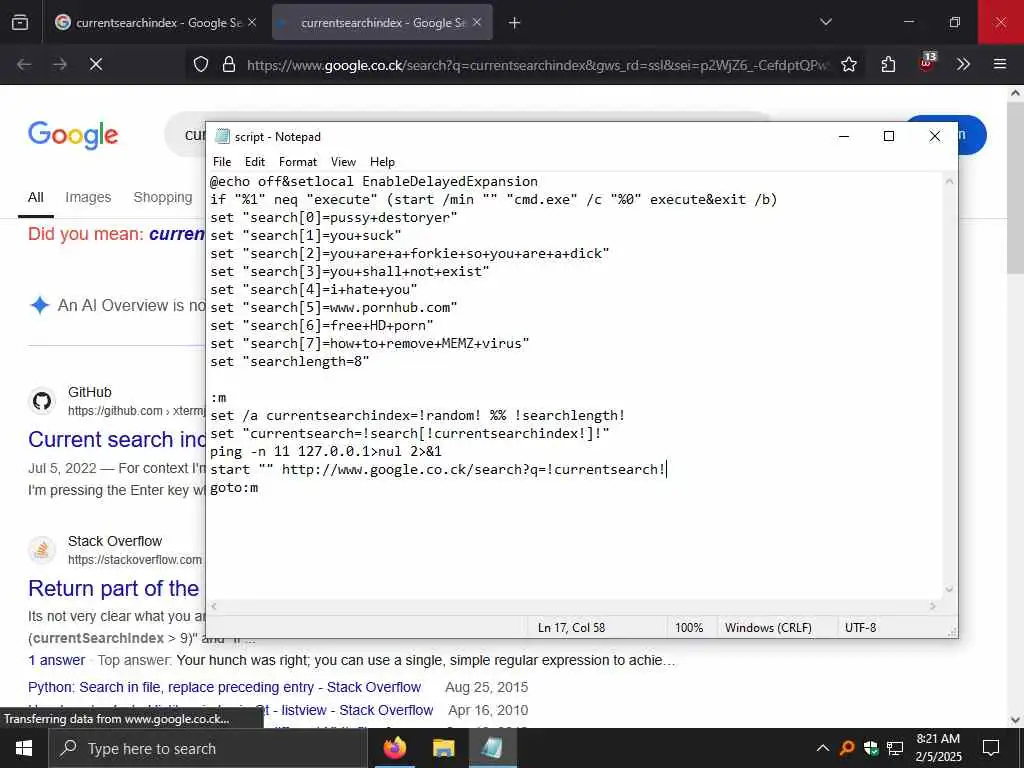Click the ':m' label line in Notepad
The width and height of the screenshot is (1024, 768).
pyautogui.click(x=218, y=397)
